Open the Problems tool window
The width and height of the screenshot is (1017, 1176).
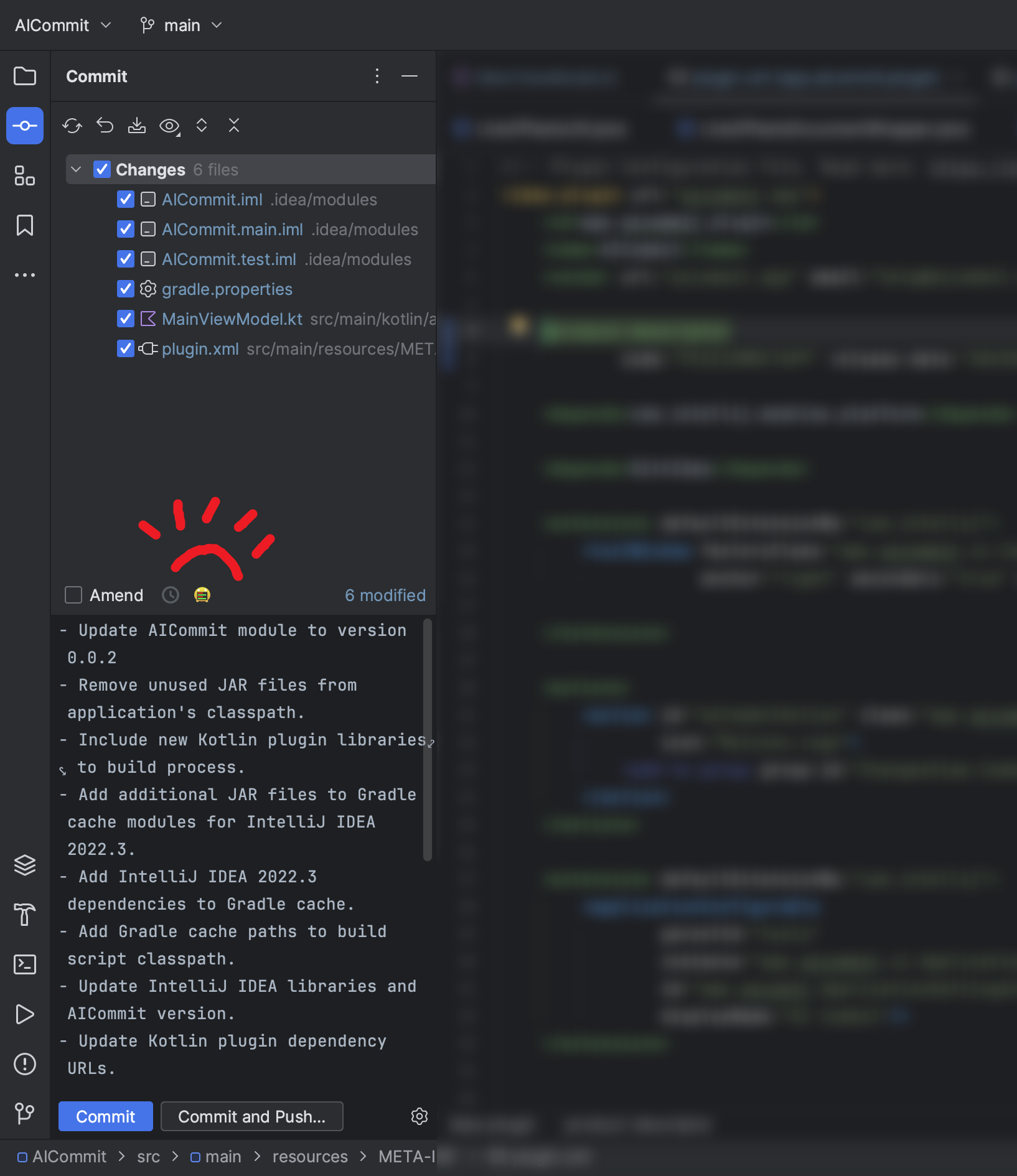(x=25, y=1064)
